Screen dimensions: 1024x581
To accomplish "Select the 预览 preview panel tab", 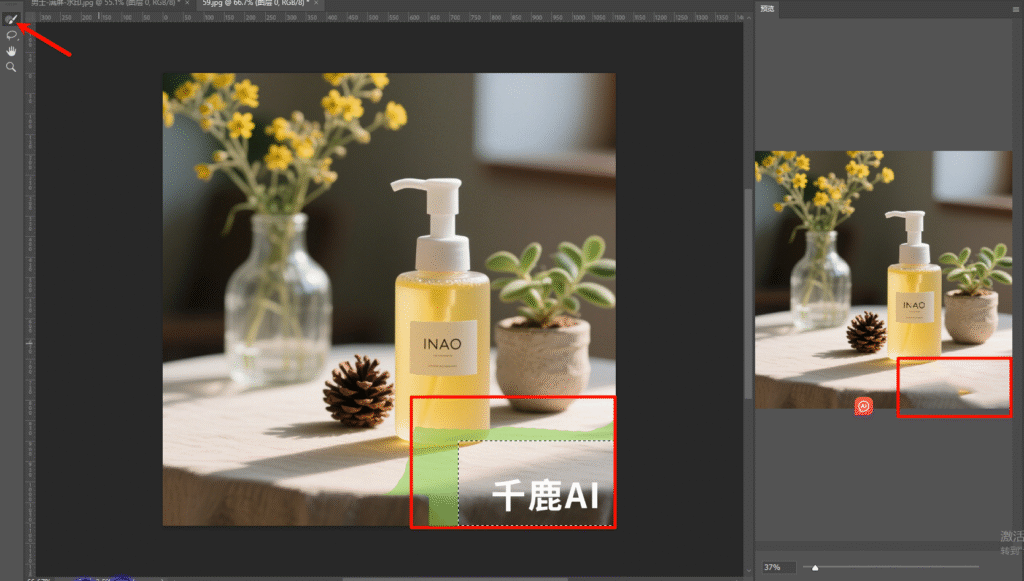I will point(767,9).
